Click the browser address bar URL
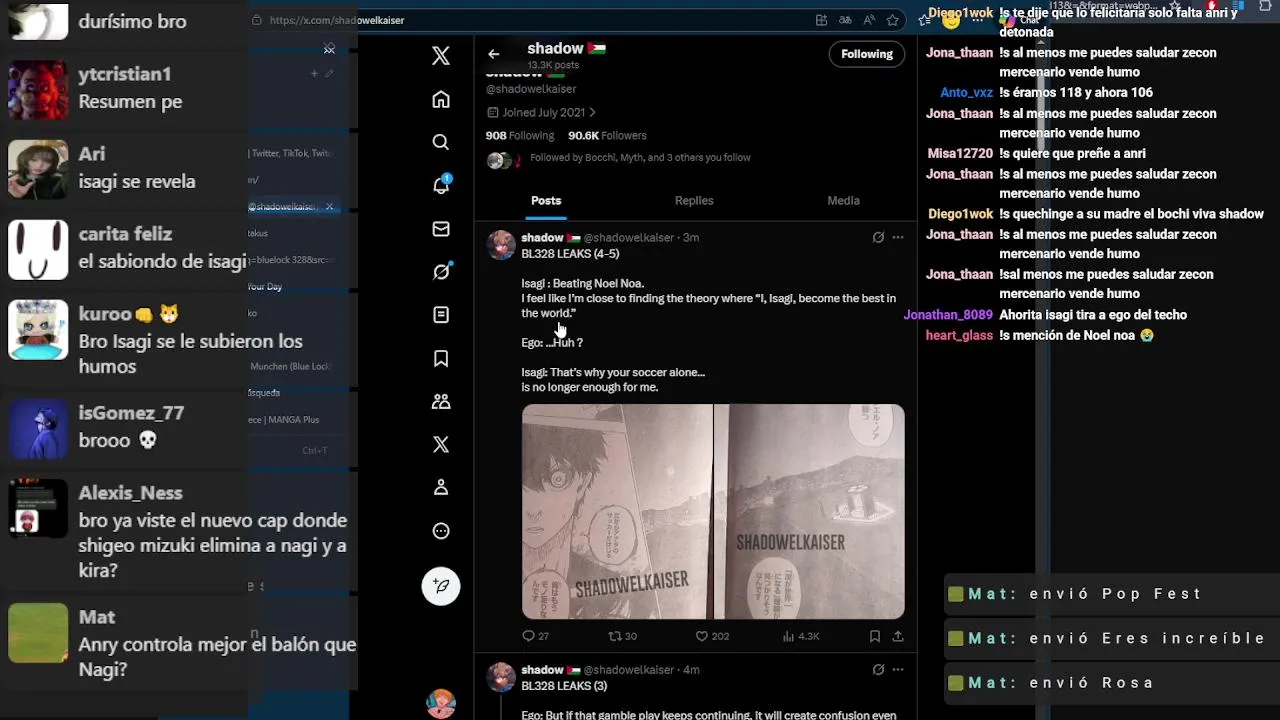Screen dimensions: 1280x720 (337, 20)
